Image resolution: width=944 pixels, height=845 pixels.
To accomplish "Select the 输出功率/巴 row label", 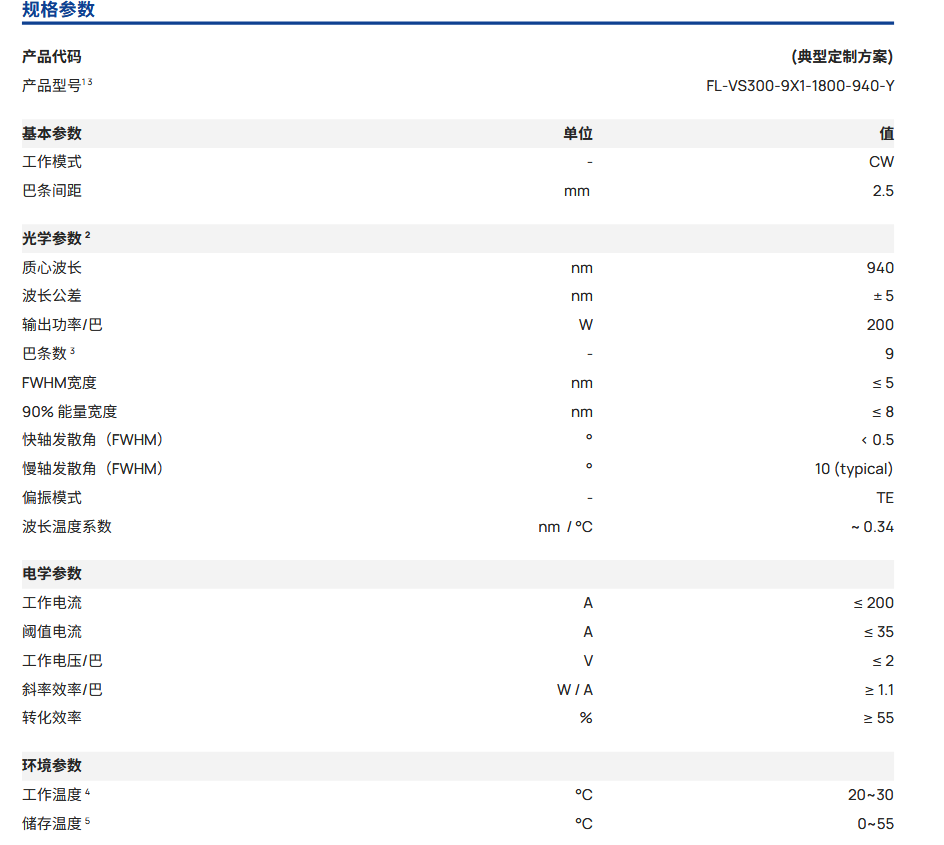I will pos(62,325).
